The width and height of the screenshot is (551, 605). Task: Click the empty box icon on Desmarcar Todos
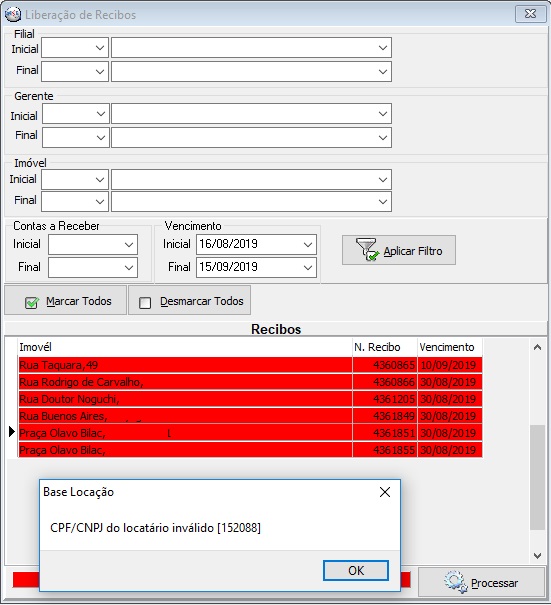pos(145,302)
